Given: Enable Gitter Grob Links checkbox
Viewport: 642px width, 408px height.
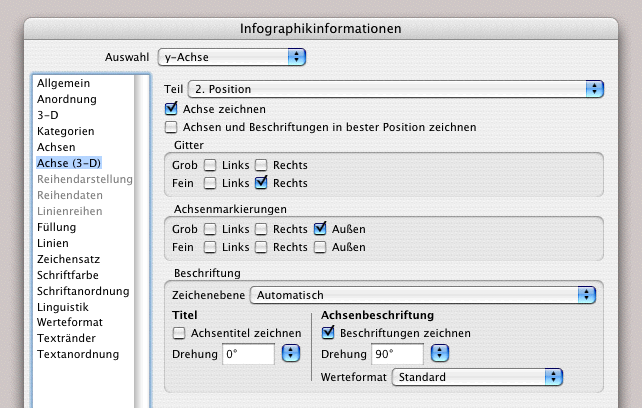Looking at the screenshot, I should coord(211,165).
